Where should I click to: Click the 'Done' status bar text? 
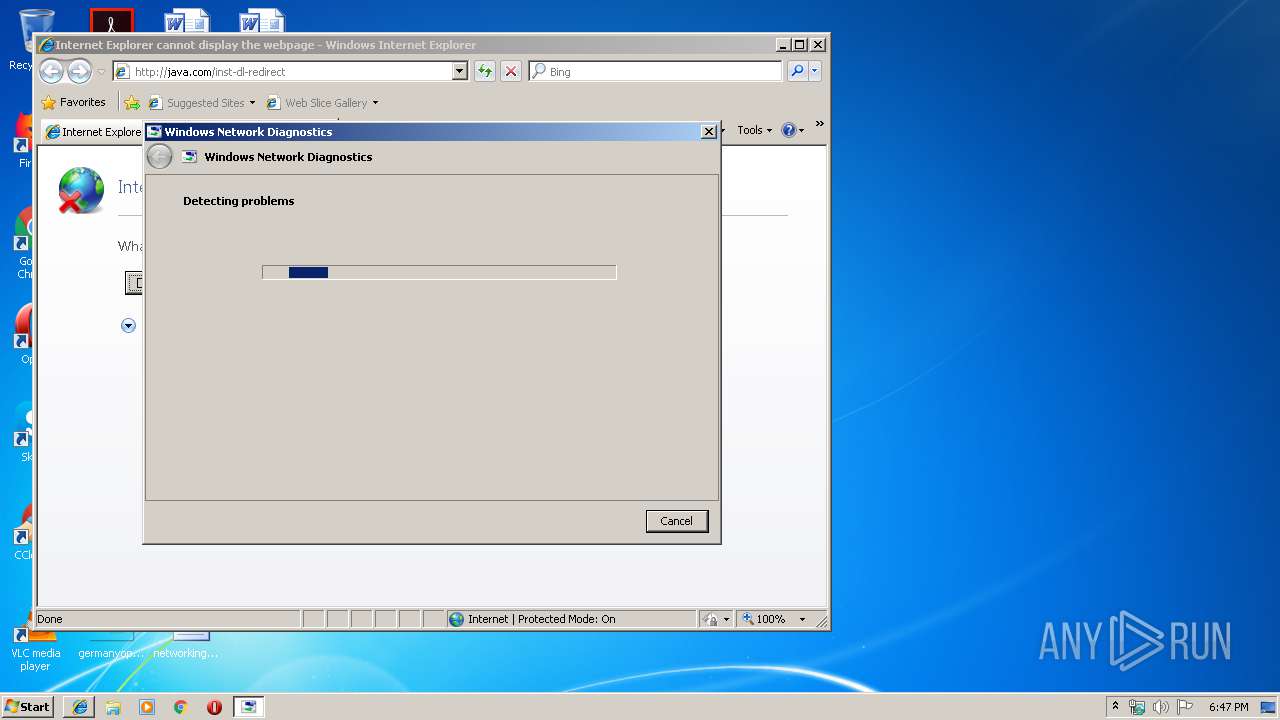click(x=50, y=619)
